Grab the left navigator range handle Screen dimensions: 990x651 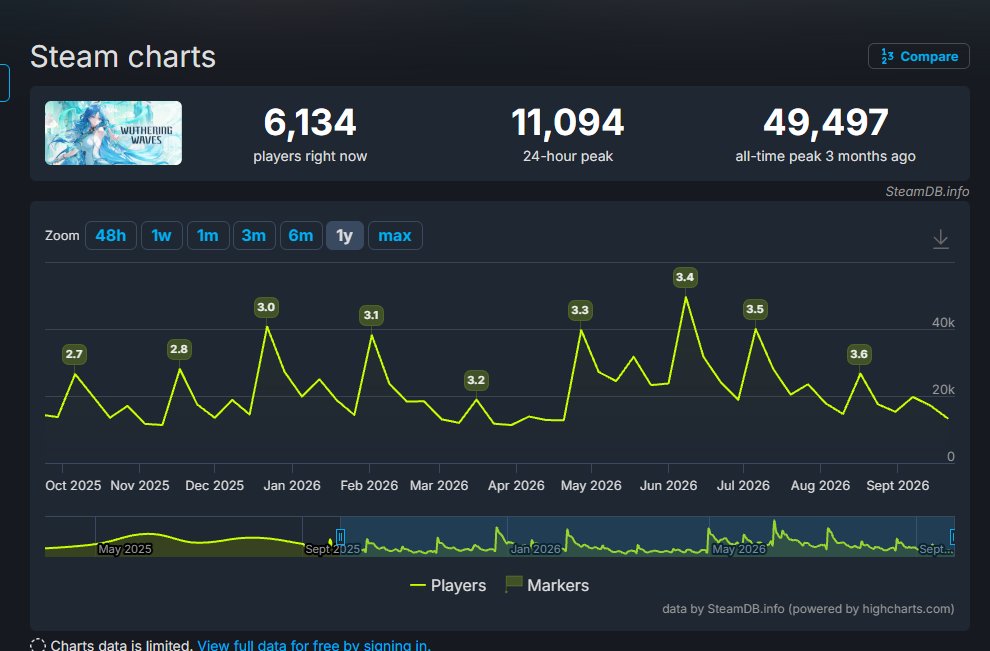click(340, 537)
